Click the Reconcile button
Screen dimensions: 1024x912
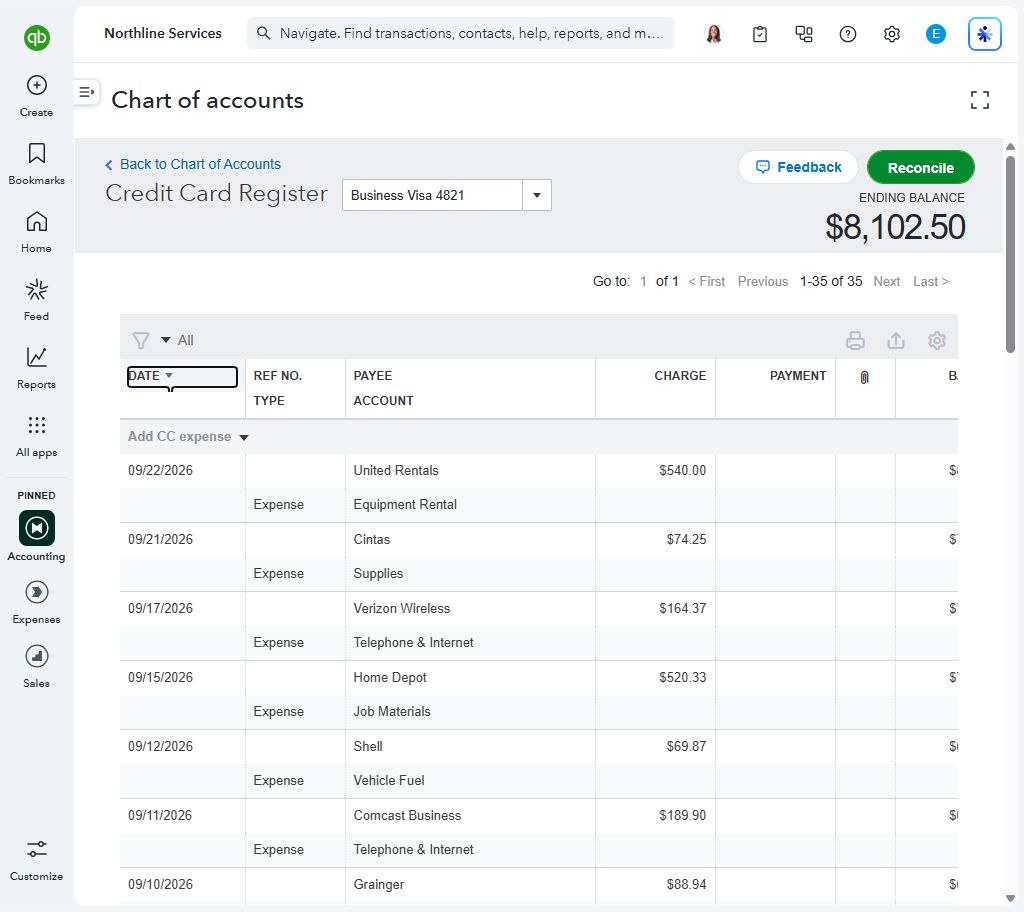coord(921,167)
